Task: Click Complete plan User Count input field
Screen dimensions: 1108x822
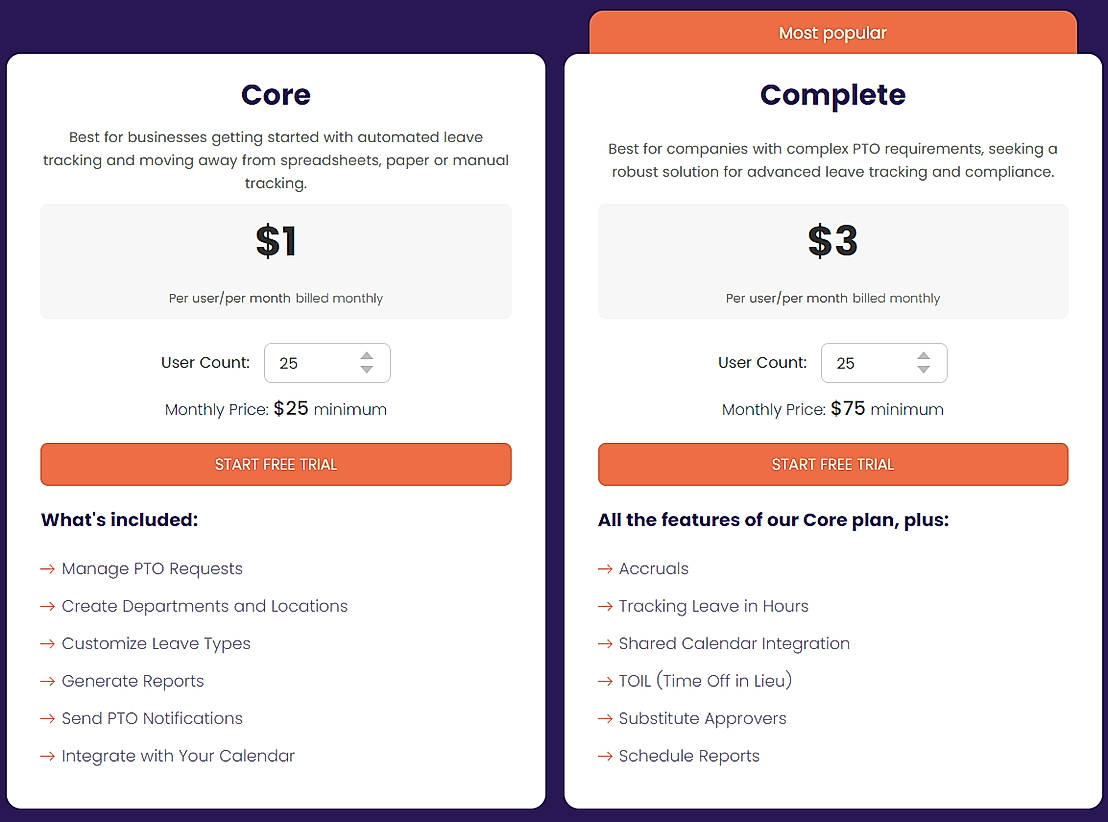Action: pyautogui.click(x=867, y=363)
